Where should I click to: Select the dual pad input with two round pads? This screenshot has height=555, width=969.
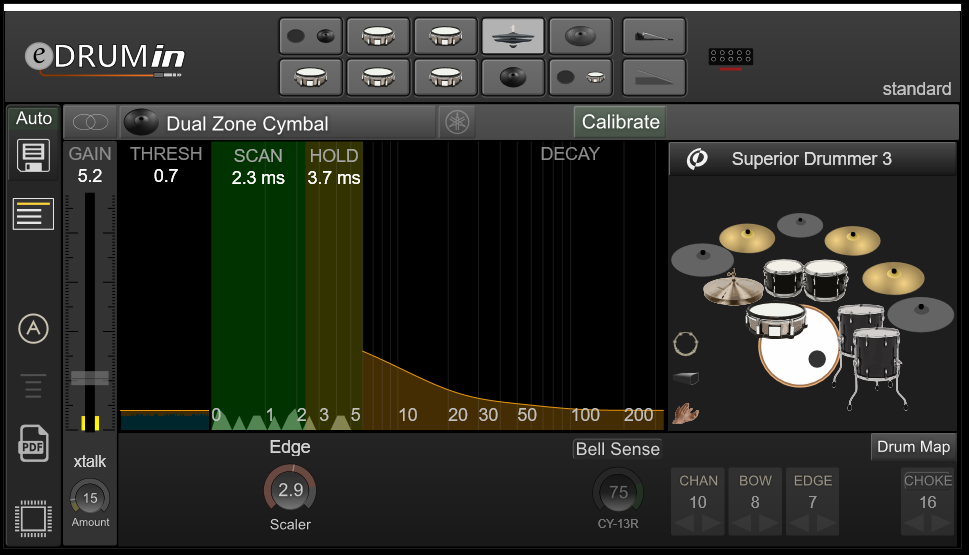tap(311, 36)
